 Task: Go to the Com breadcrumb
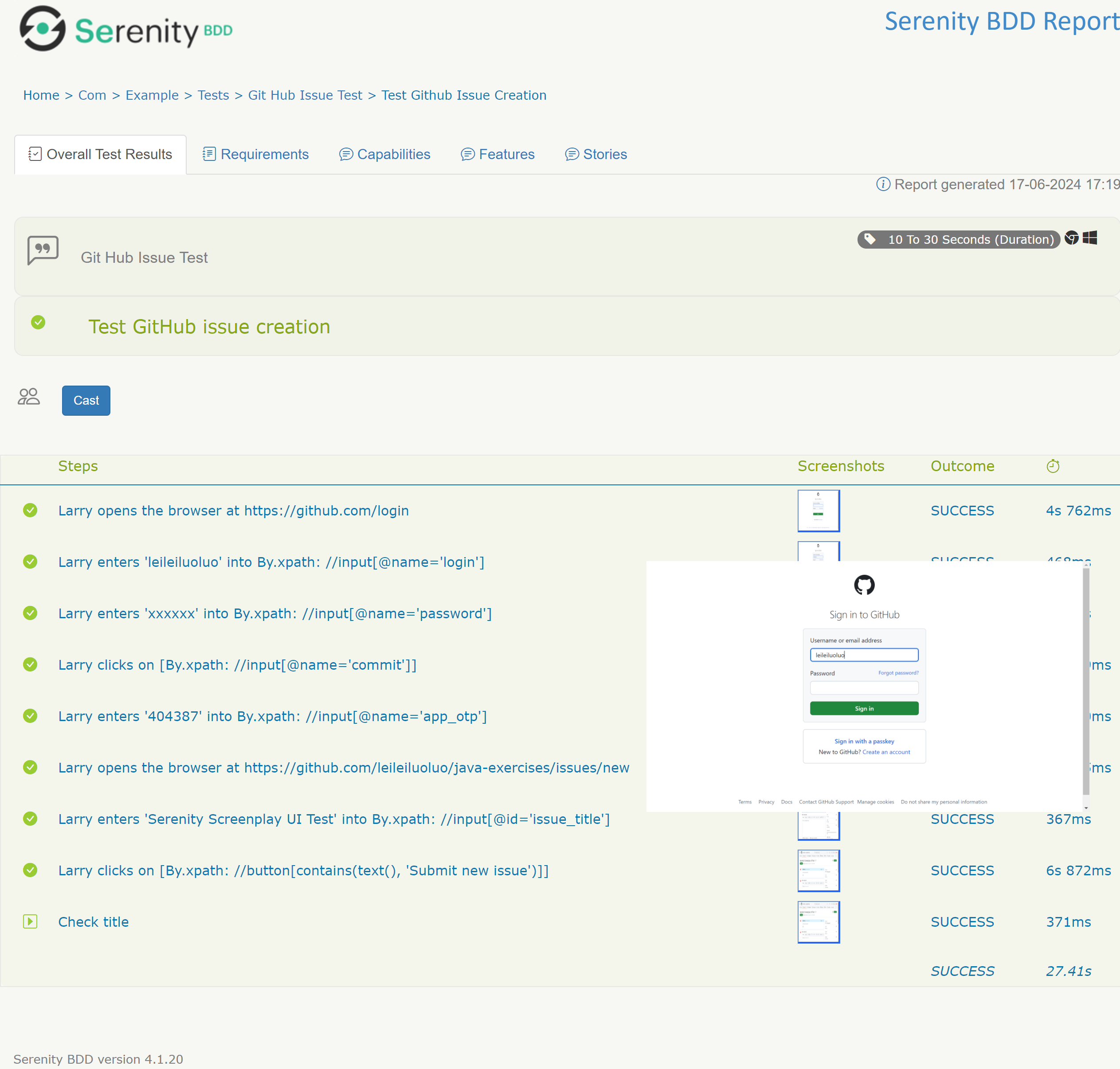[92, 95]
